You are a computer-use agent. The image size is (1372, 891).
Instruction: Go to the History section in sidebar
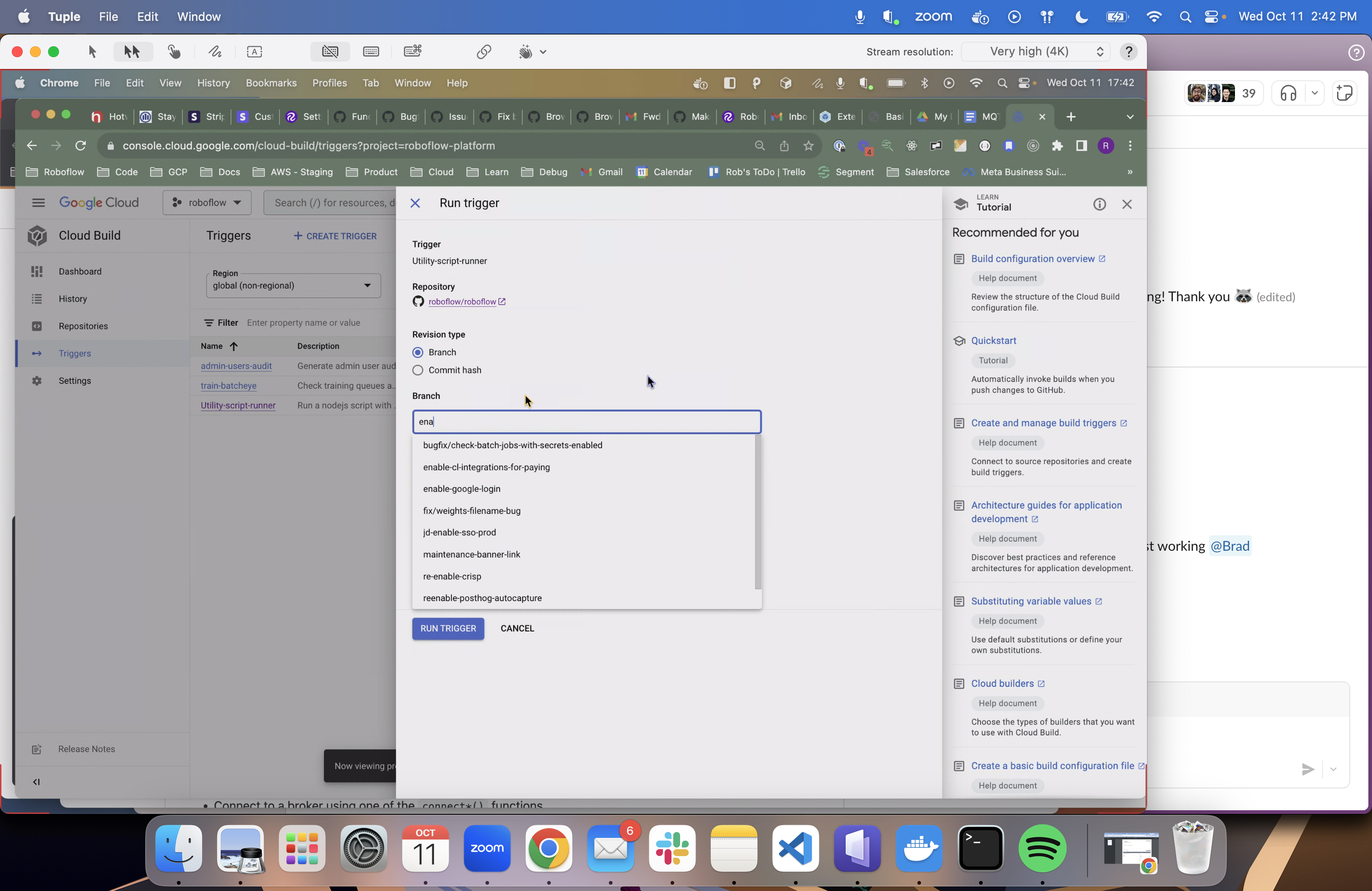[73, 299]
